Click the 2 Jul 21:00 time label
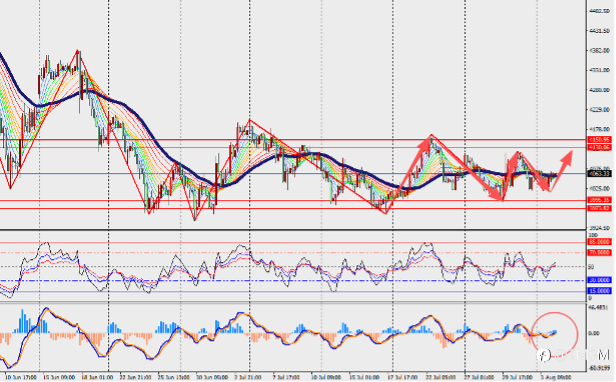This screenshot has width=616, height=382. (x=248, y=378)
